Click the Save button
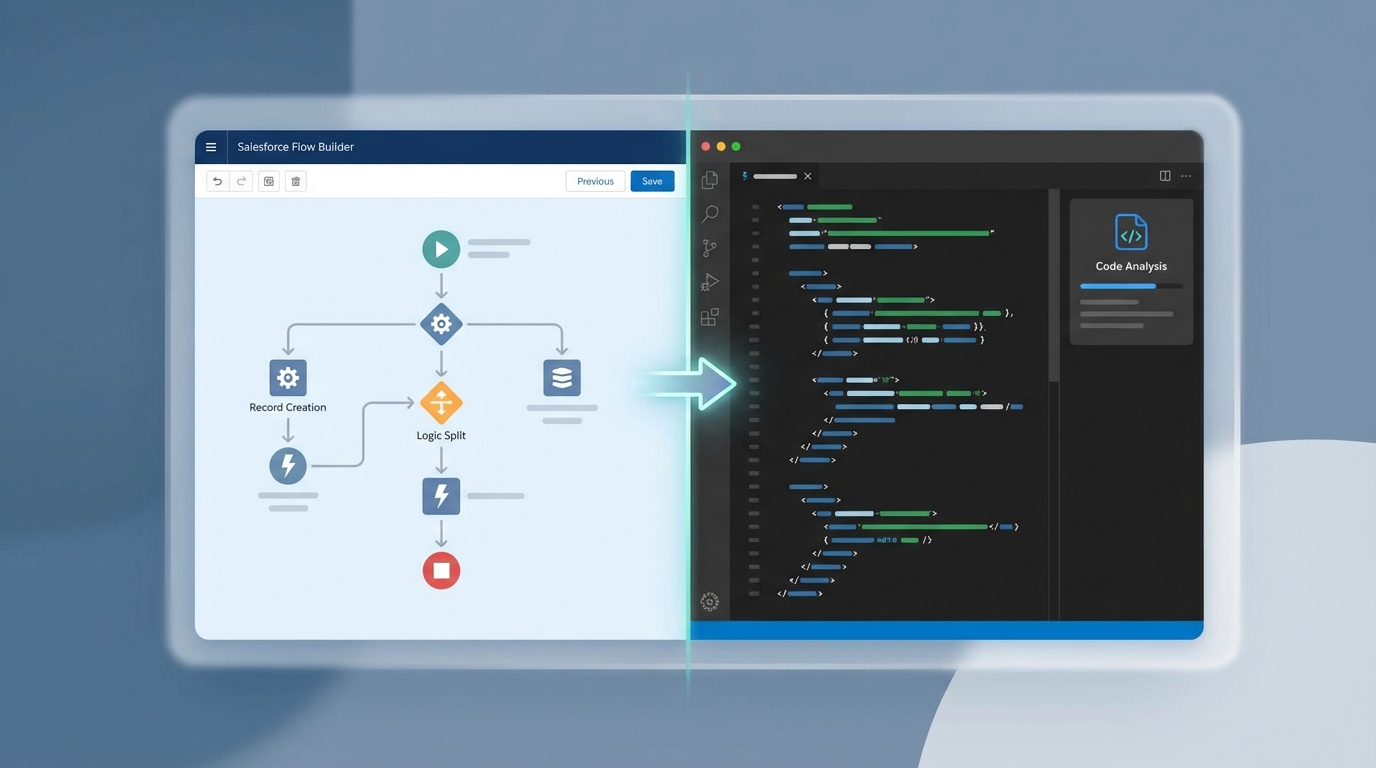The width and height of the screenshot is (1376, 768). tap(652, 181)
